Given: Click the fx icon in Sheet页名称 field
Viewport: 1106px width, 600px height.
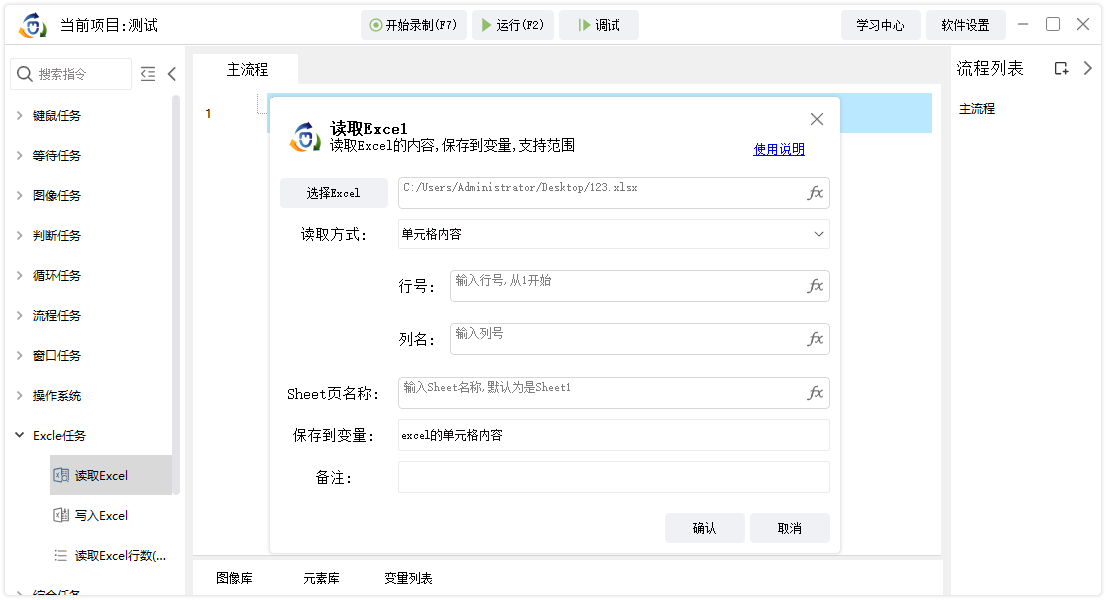Looking at the screenshot, I should coord(815,393).
